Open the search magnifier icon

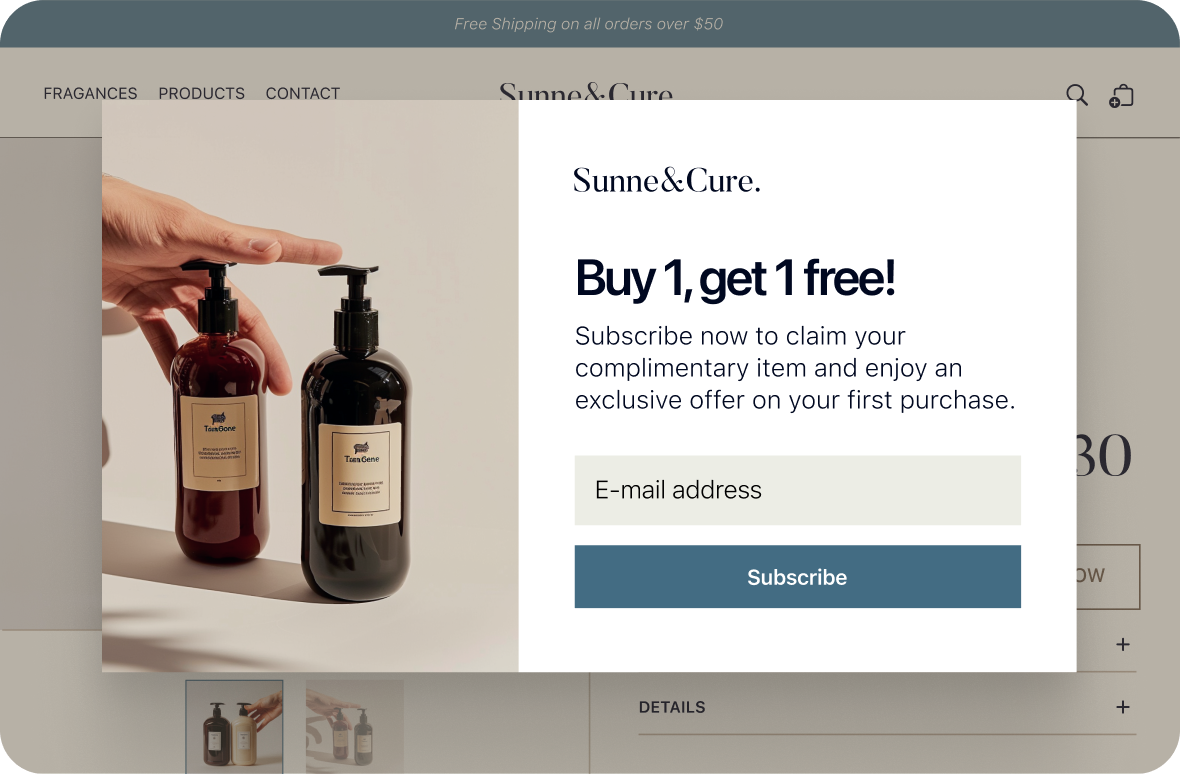coord(1077,95)
